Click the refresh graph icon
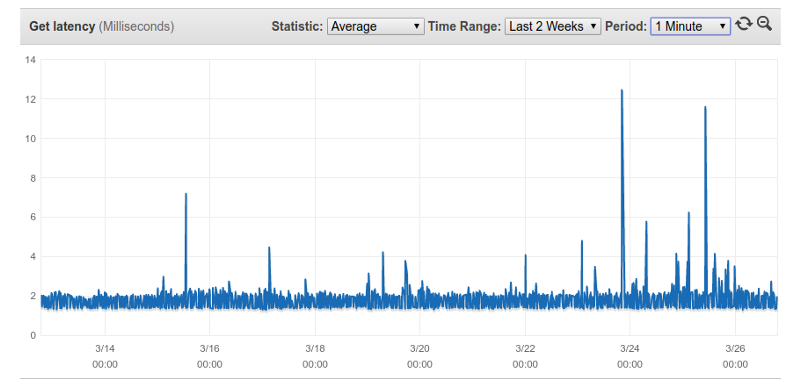Image resolution: width=800 pixels, height=379 pixels. 744,23
